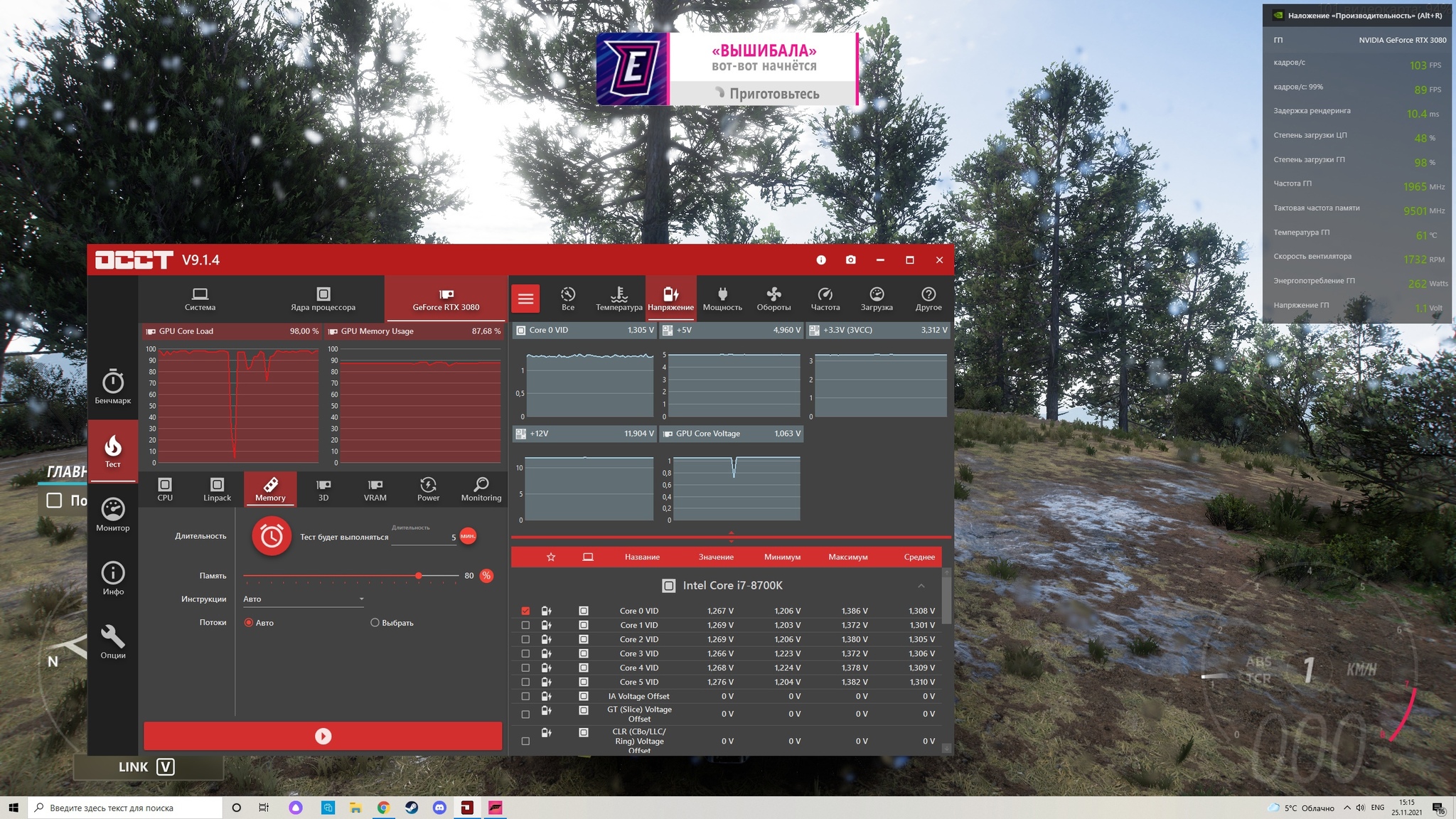Toggle Core 0 VID checkbox on

tap(525, 610)
